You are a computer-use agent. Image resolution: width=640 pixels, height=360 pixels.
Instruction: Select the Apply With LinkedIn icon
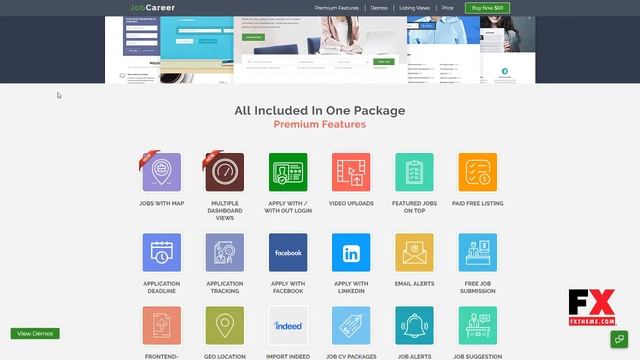coord(351,253)
